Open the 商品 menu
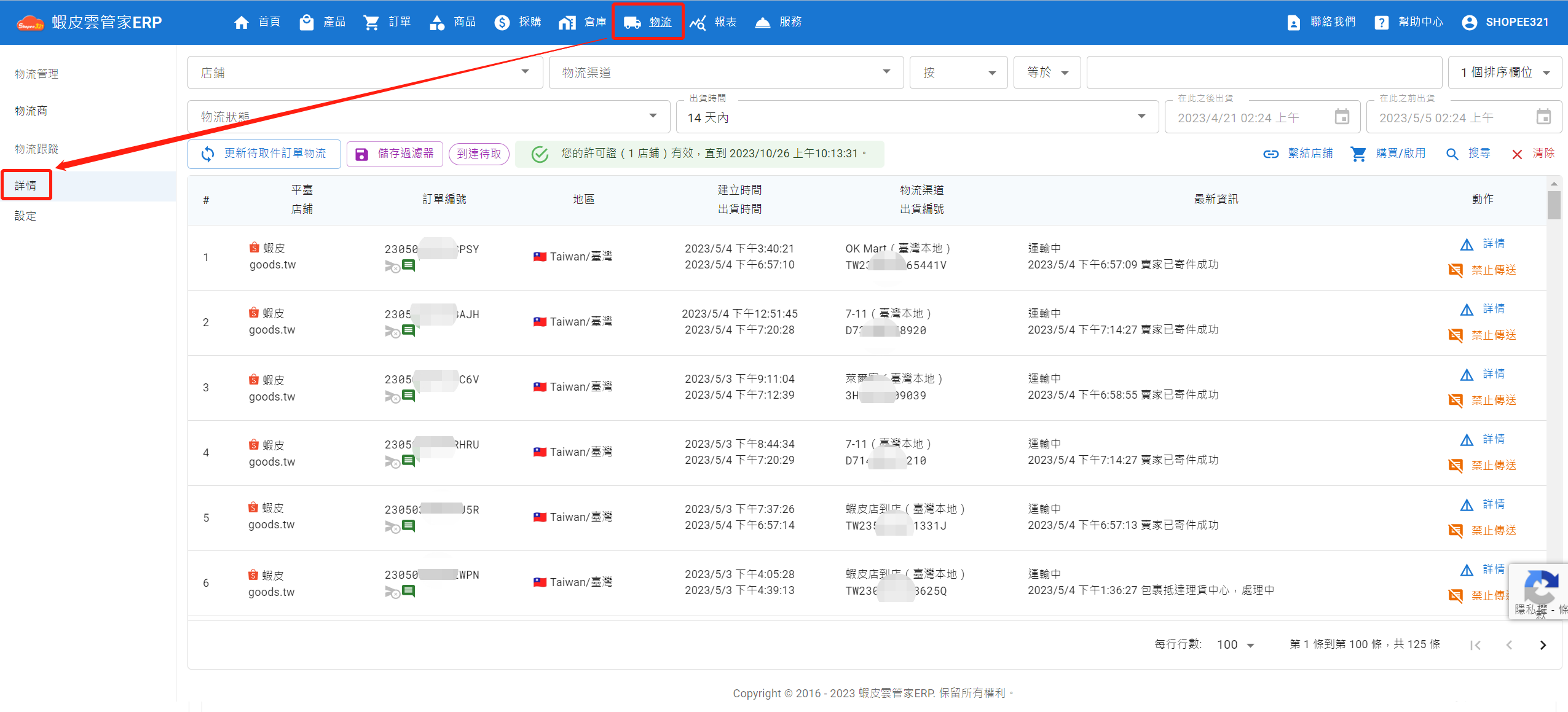1568x712 pixels. (452, 22)
